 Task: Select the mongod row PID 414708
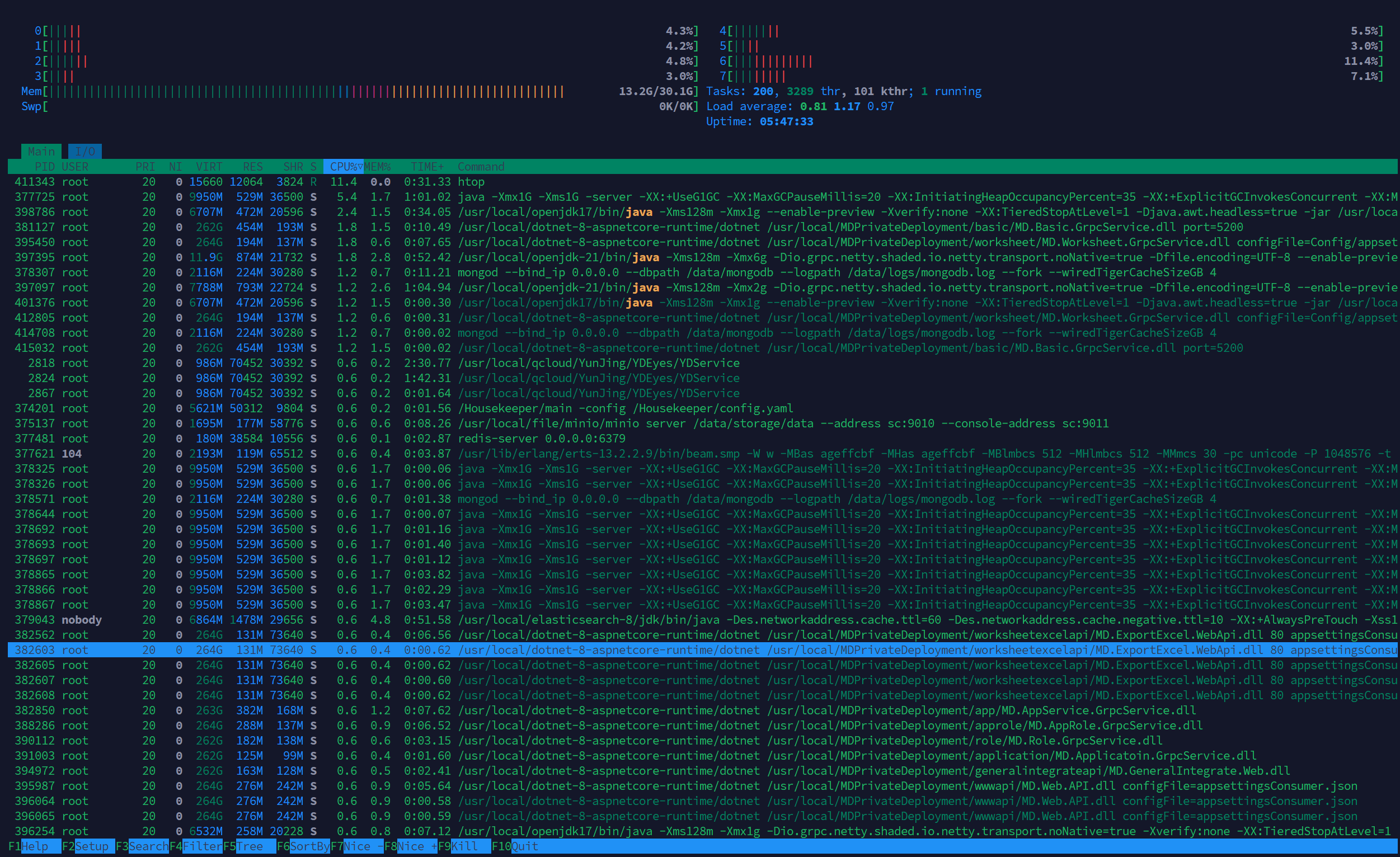(702, 333)
